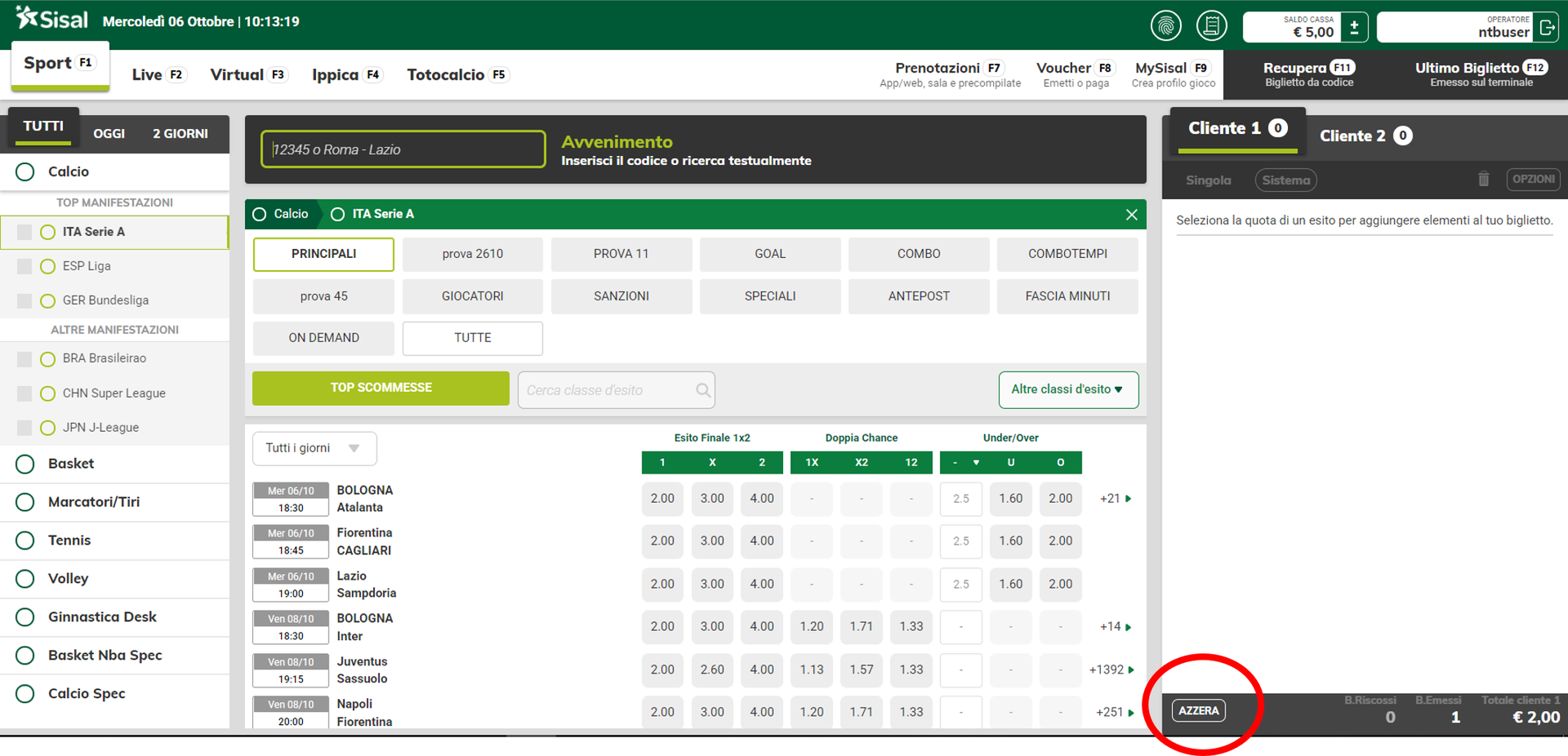Select the OGGI filter tab

click(x=109, y=134)
